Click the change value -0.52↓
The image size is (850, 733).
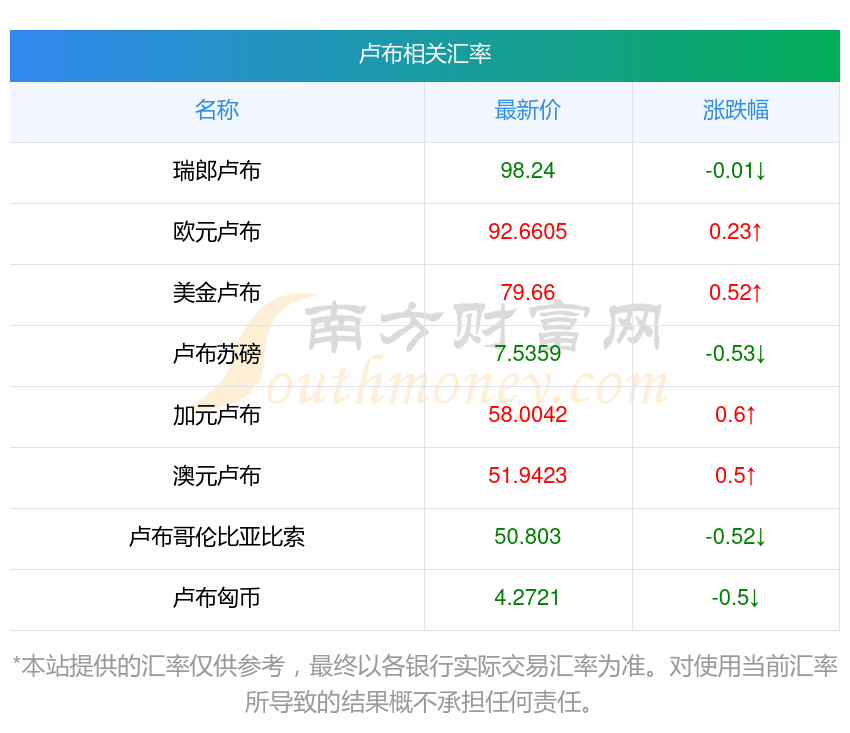coord(736,537)
